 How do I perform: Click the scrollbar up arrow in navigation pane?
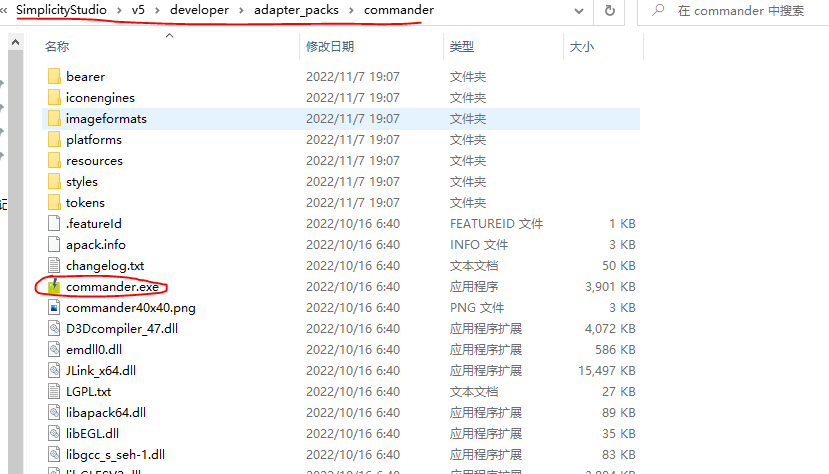click(15, 42)
